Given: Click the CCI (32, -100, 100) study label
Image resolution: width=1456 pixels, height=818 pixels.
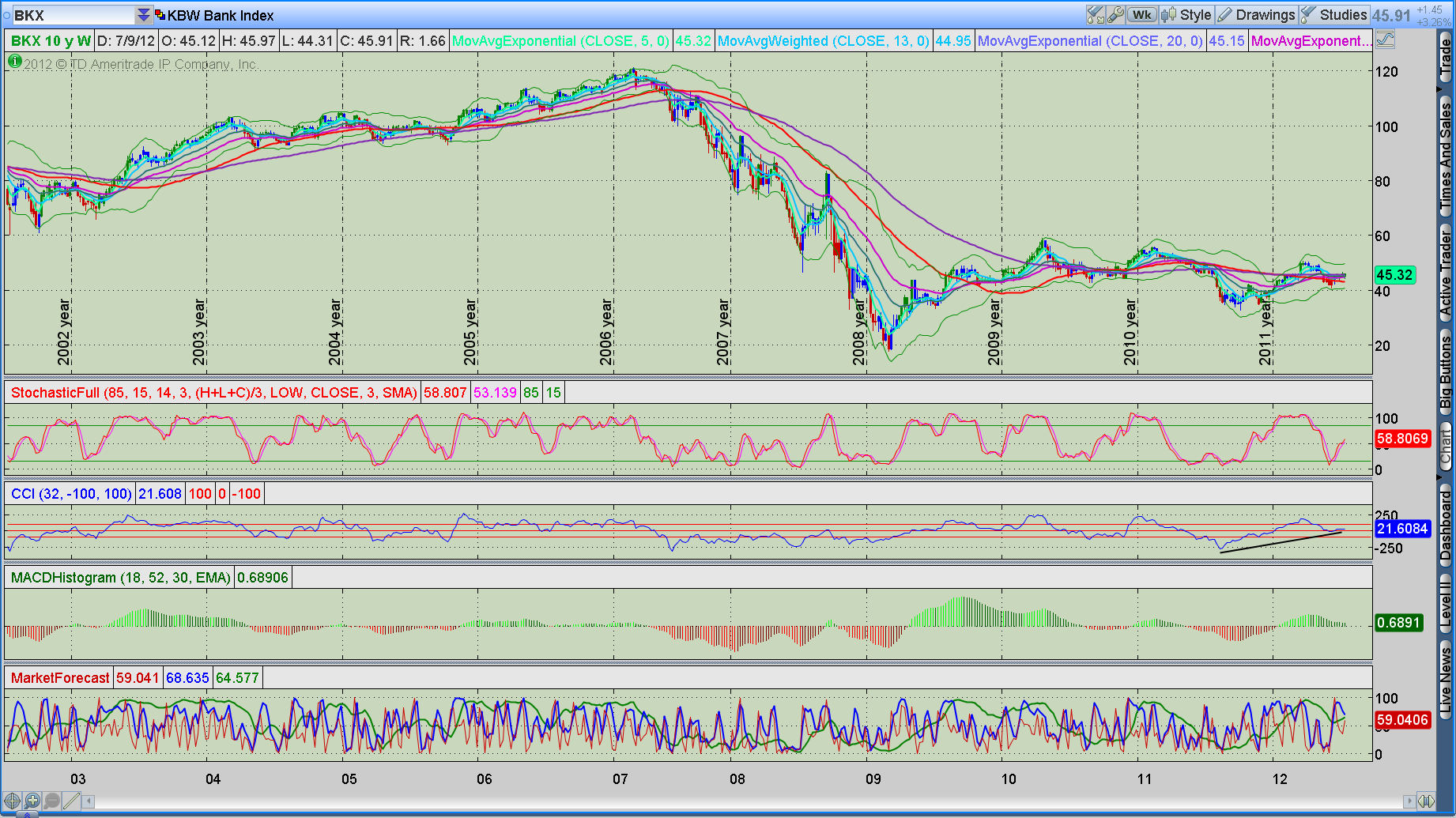Looking at the screenshot, I should point(71,494).
